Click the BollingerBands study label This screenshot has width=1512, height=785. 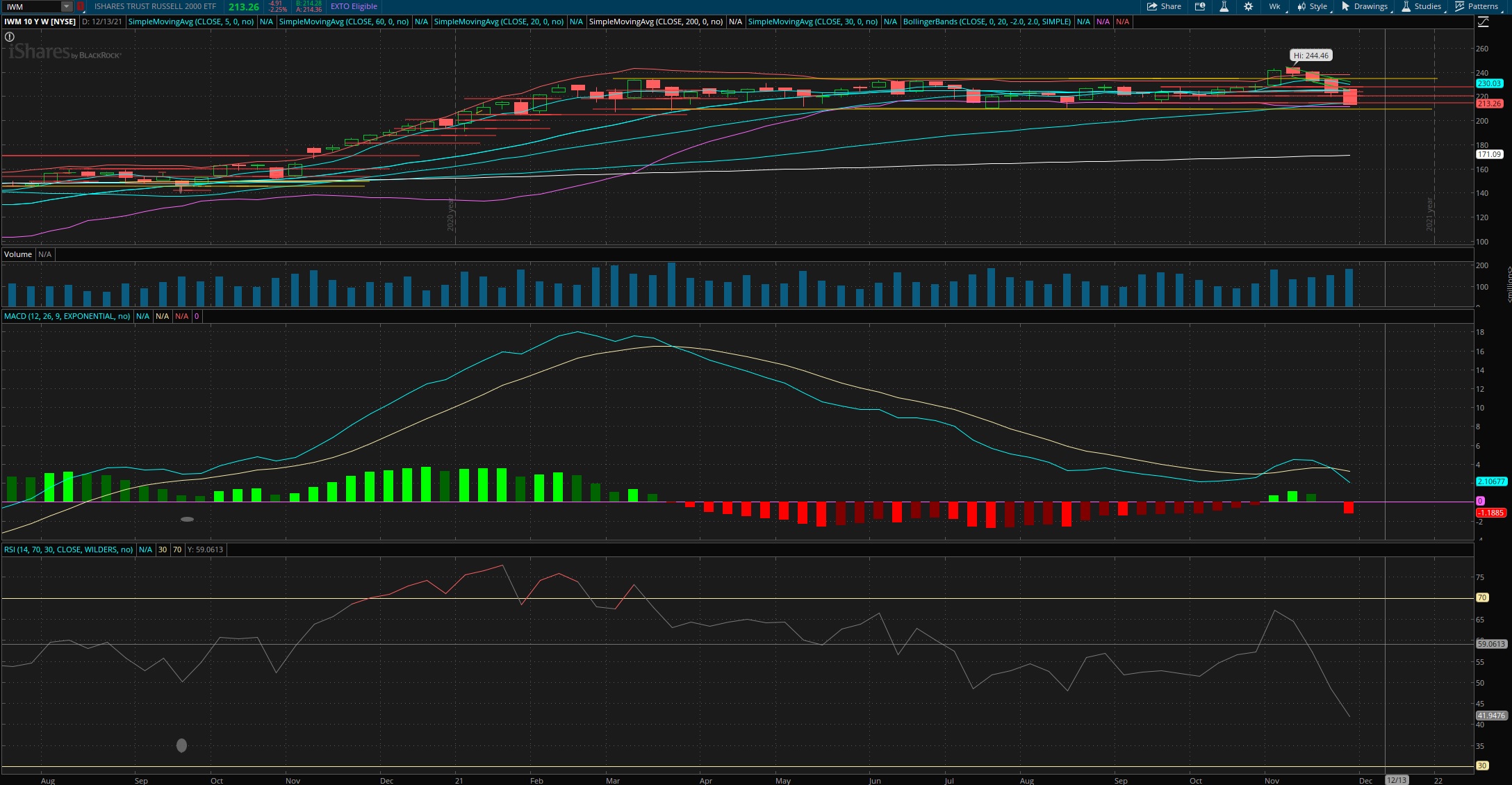click(986, 22)
